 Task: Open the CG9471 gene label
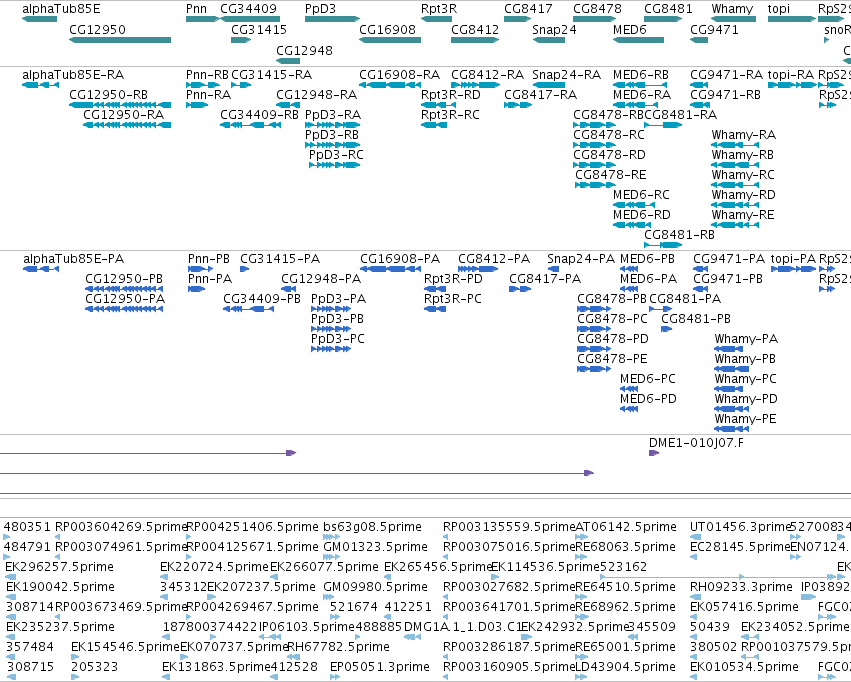pos(714,30)
